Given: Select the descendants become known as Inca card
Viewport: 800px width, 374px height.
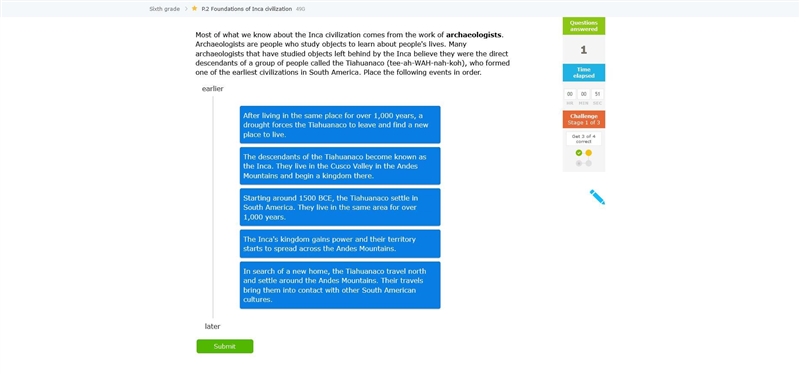Looking at the screenshot, I should [340, 166].
